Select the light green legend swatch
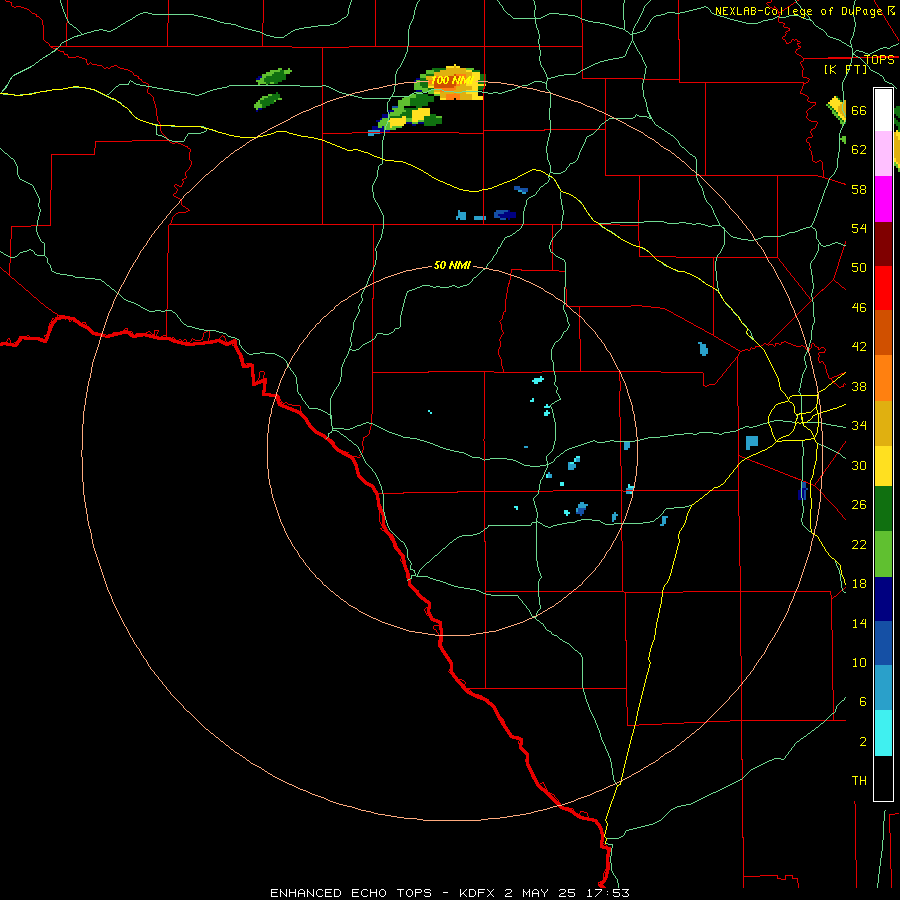 pos(883,554)
